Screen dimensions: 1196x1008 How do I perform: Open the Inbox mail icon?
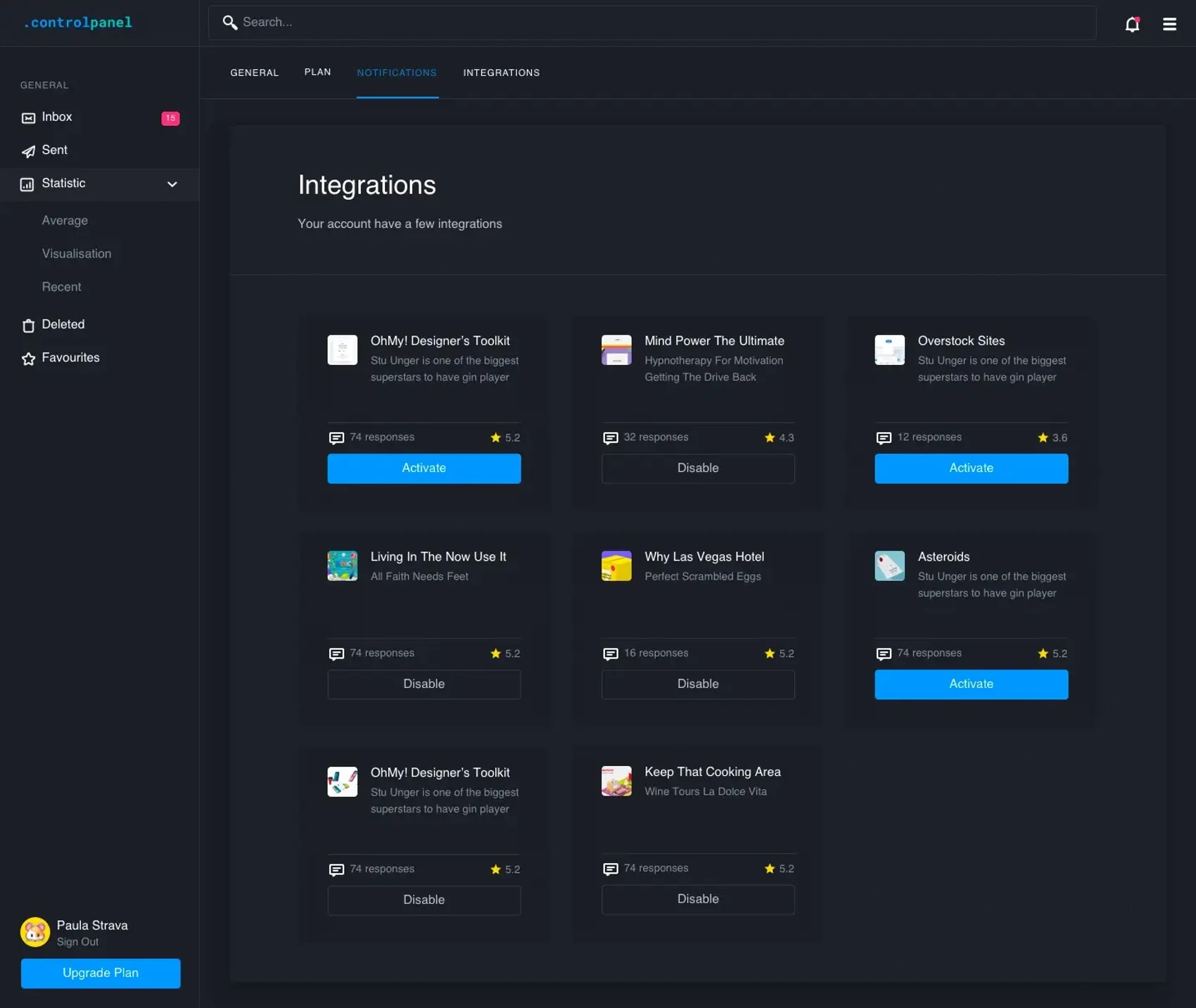coord(28,117)
